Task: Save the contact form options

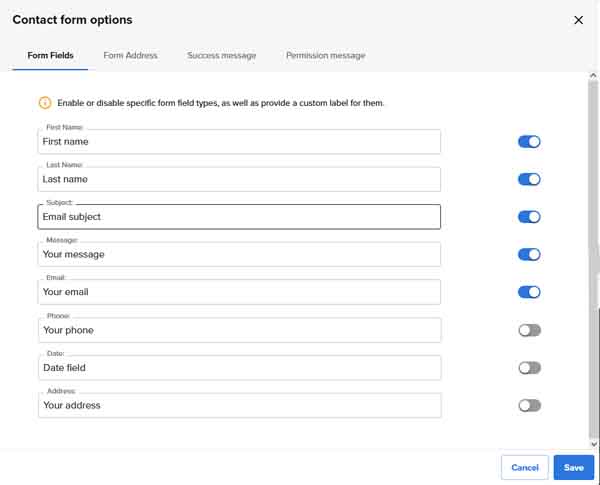Action: pyautogui.click(x=574, y=467)
